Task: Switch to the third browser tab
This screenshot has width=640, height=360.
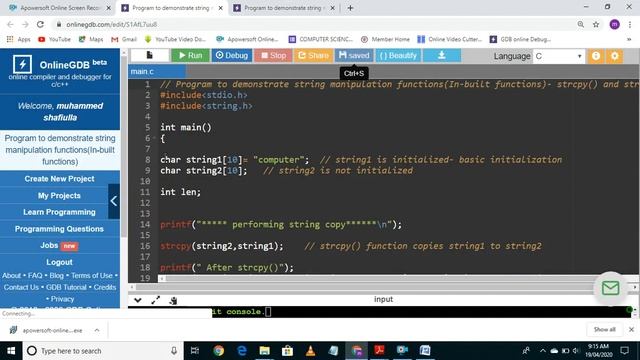Action: point(284,8)
